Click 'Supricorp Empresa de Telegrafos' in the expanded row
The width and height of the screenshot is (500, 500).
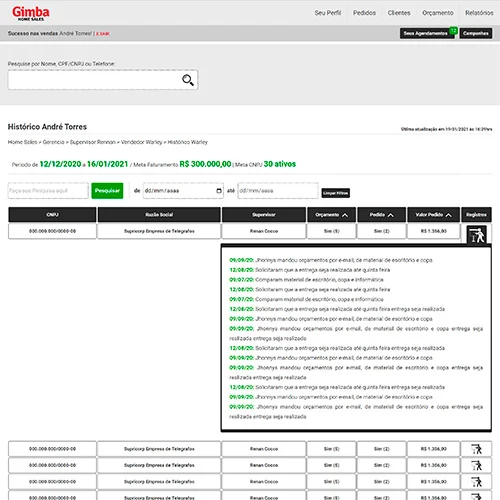[159, 231]
